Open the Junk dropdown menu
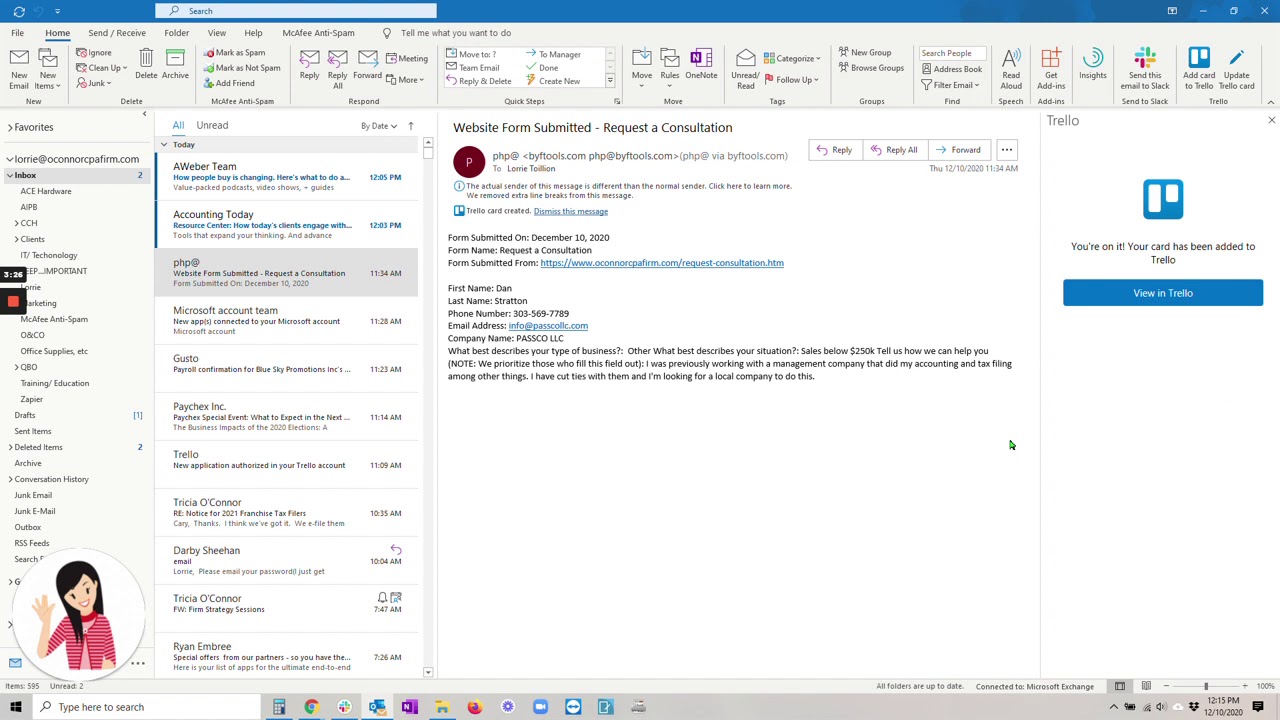The height and width of the screenshot is (720, 1280). coord(94,83)
